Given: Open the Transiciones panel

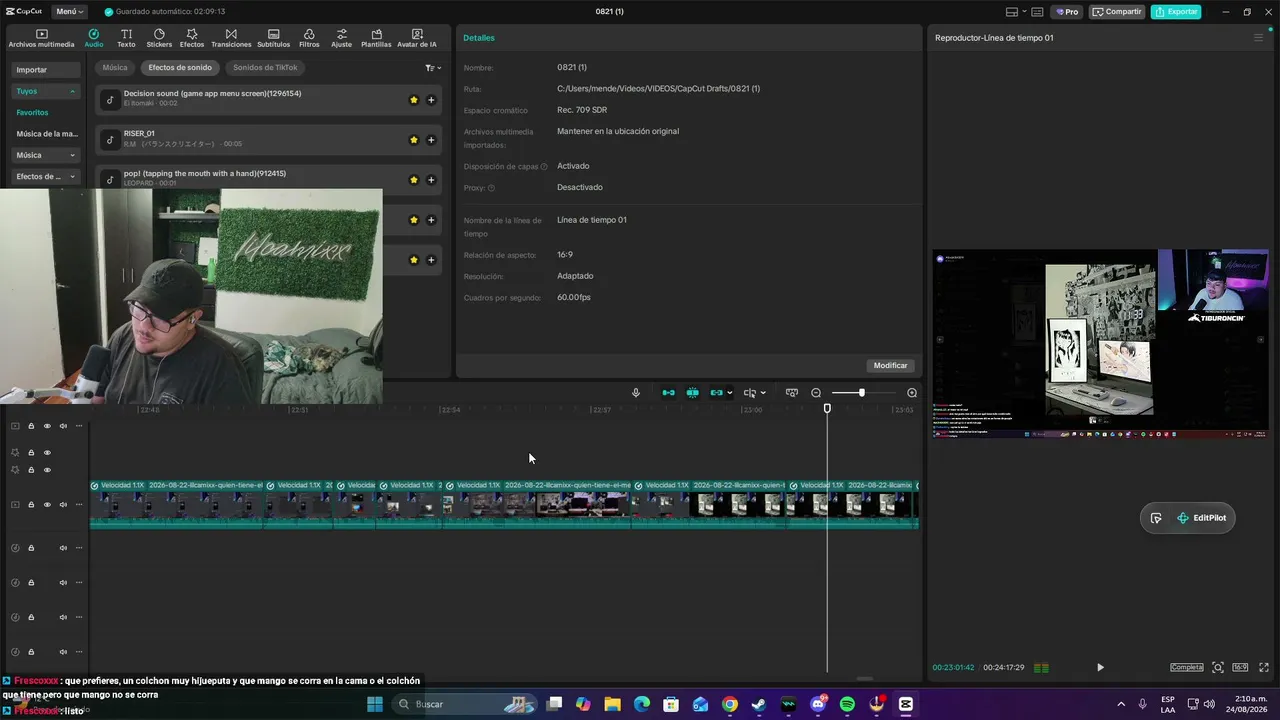Looking at the screenshot, I should click(x=231, y=38).
